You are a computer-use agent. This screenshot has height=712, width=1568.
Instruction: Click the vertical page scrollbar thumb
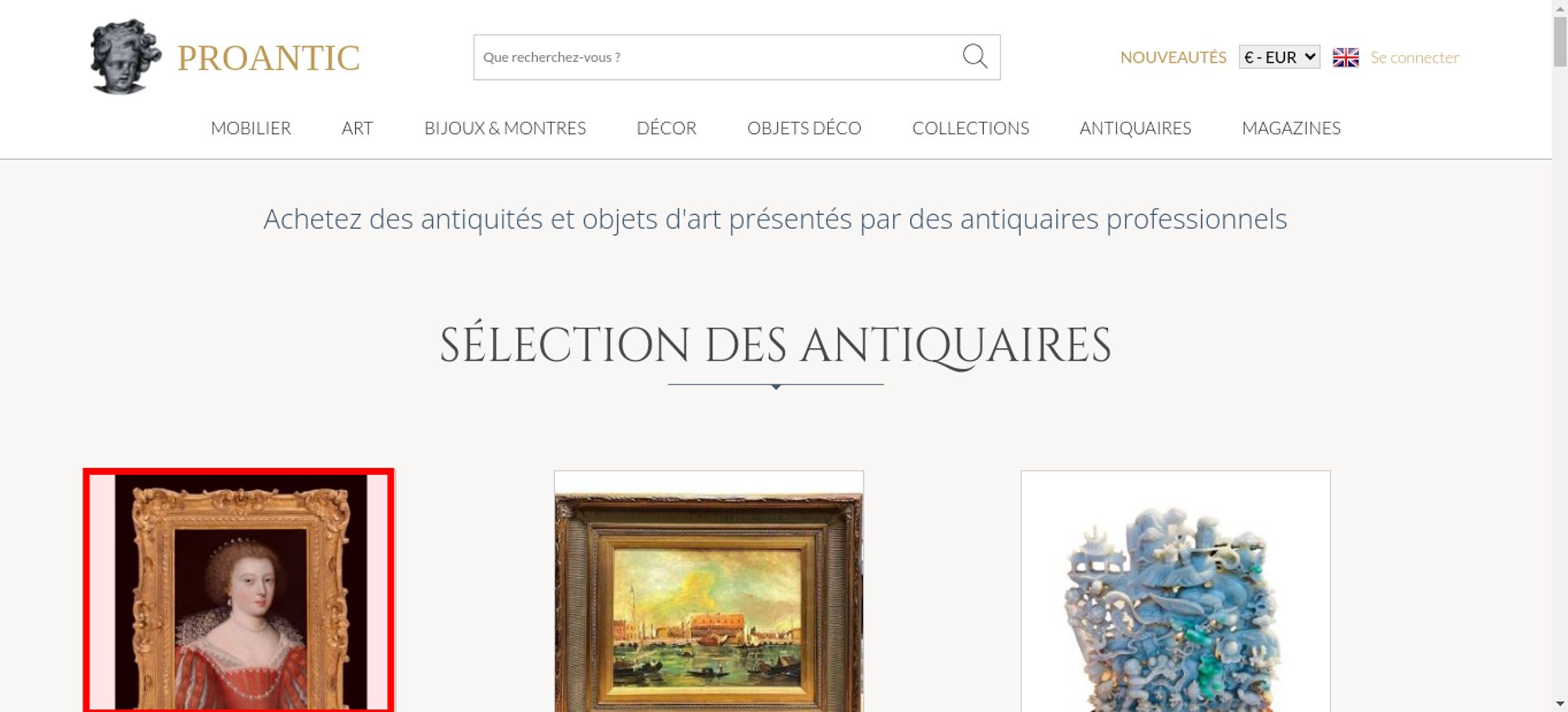(x=1560, y=42)
